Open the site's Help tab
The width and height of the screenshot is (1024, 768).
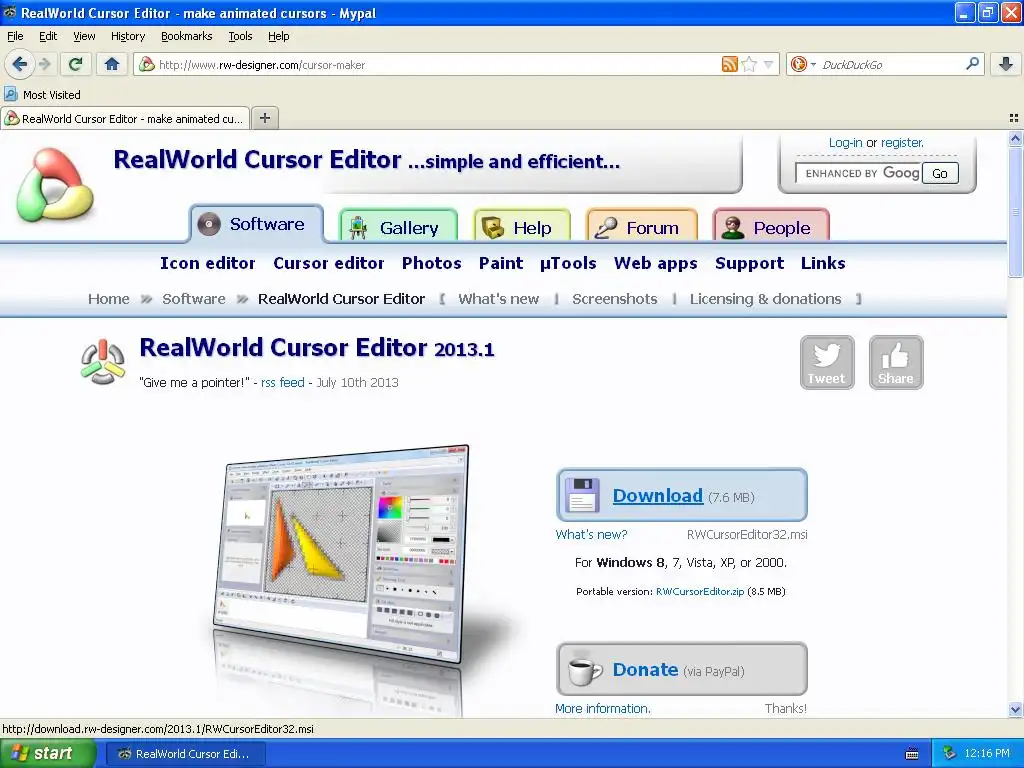(522, 227)
